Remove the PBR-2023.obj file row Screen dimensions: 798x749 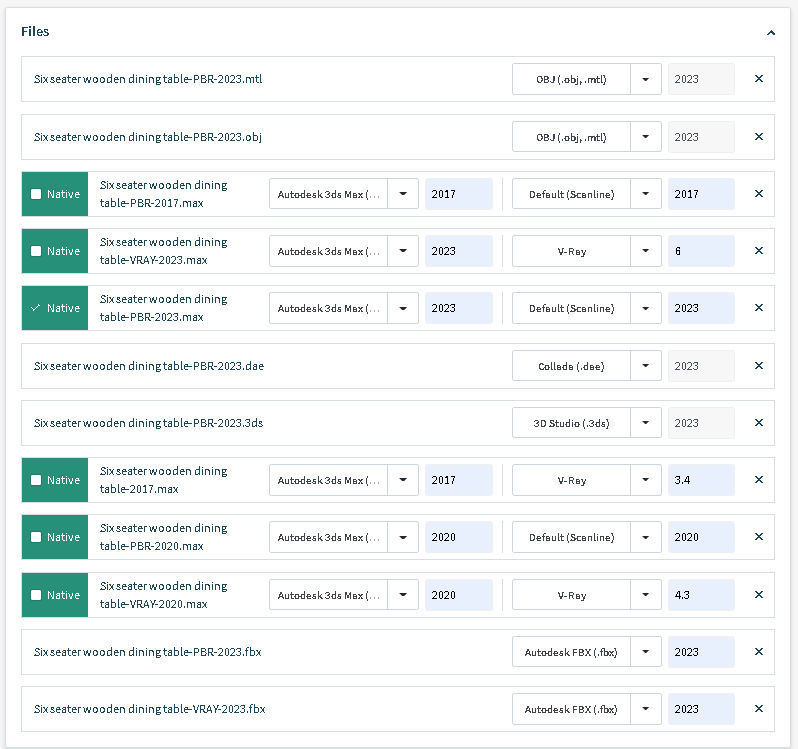pos(758,137)
